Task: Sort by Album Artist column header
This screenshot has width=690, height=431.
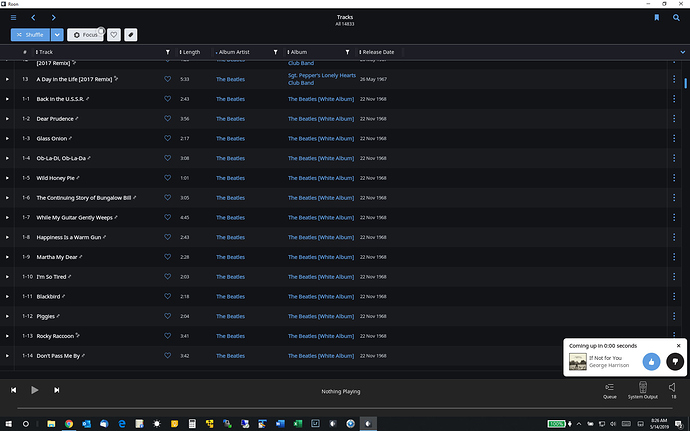Action: click(x=233, y=52)
